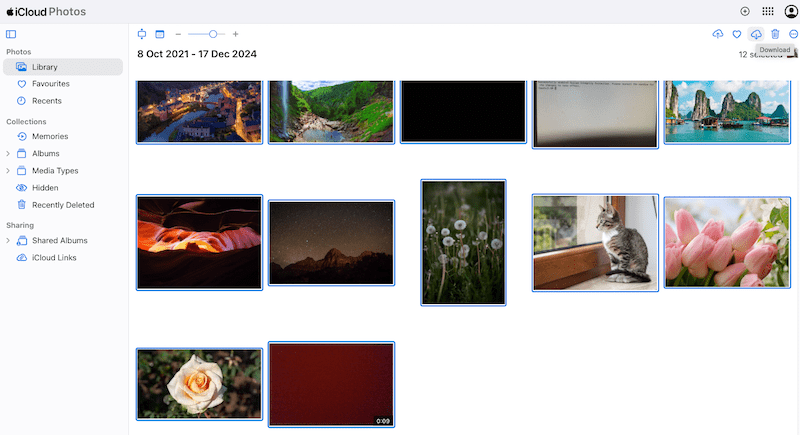This screenshot has width=800, height=435.
Task: Expand the Albums section
Action: [x=8, y=154]
